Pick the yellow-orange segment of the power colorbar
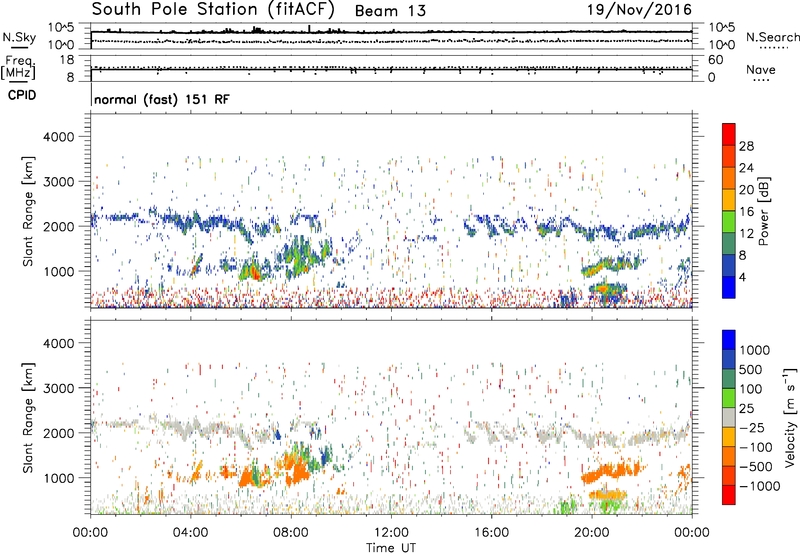 [729, 200]
